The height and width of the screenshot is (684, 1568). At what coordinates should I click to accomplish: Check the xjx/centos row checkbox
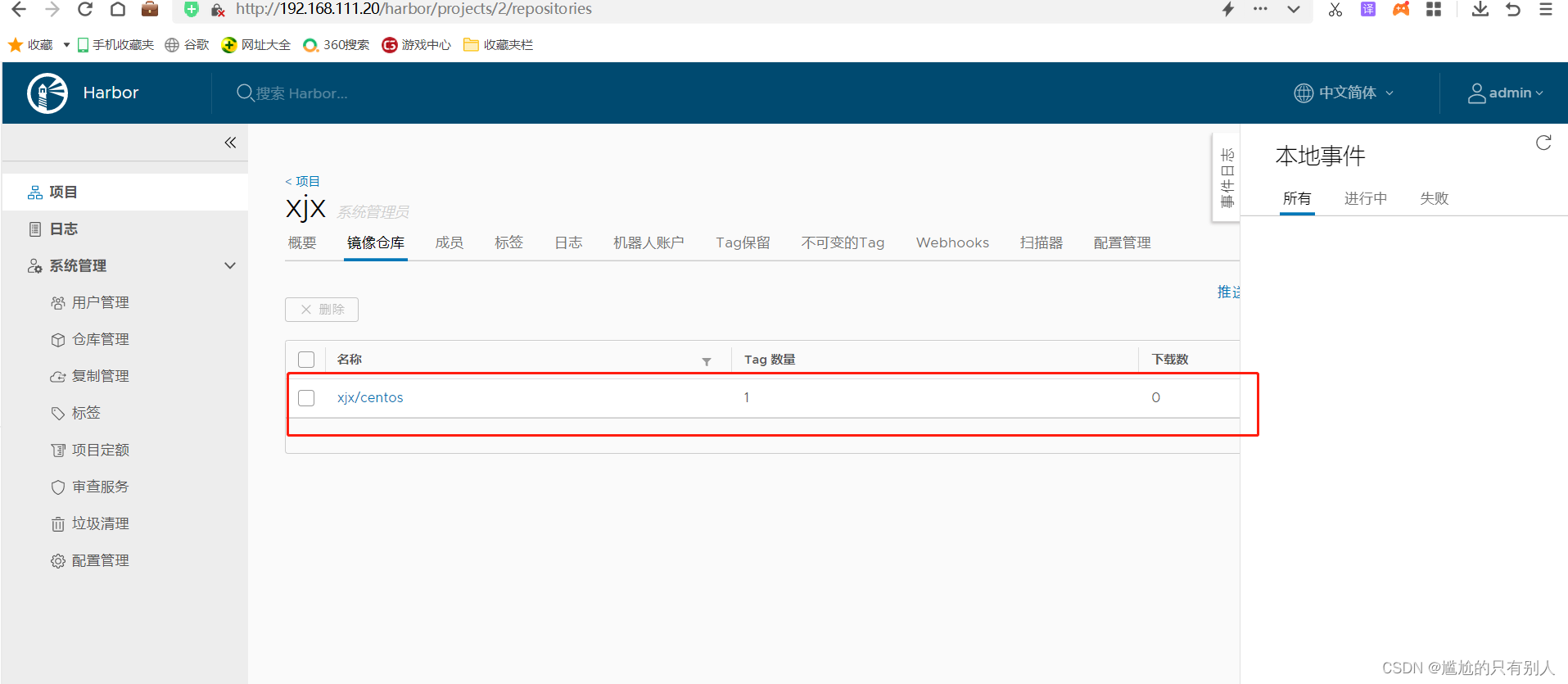(306, 398)
